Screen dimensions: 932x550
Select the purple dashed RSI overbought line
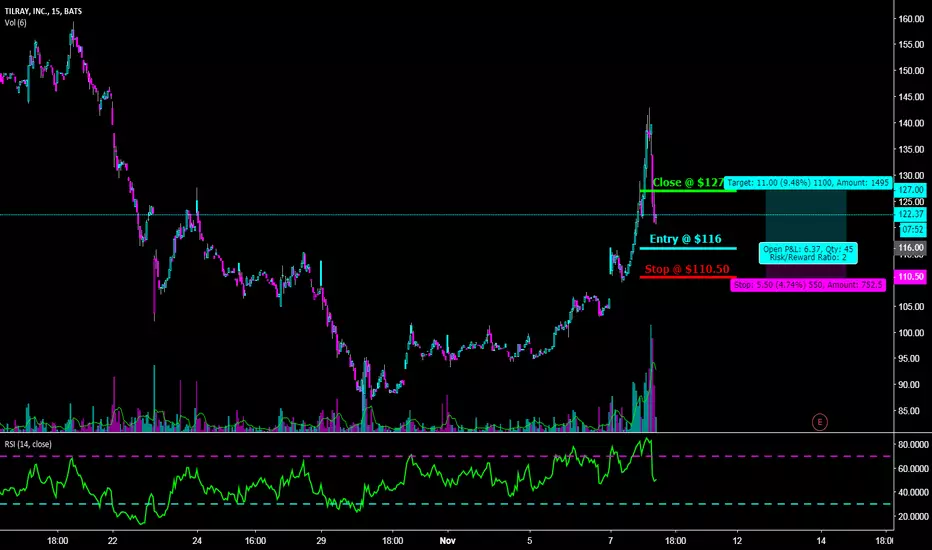tap(446, 457)
